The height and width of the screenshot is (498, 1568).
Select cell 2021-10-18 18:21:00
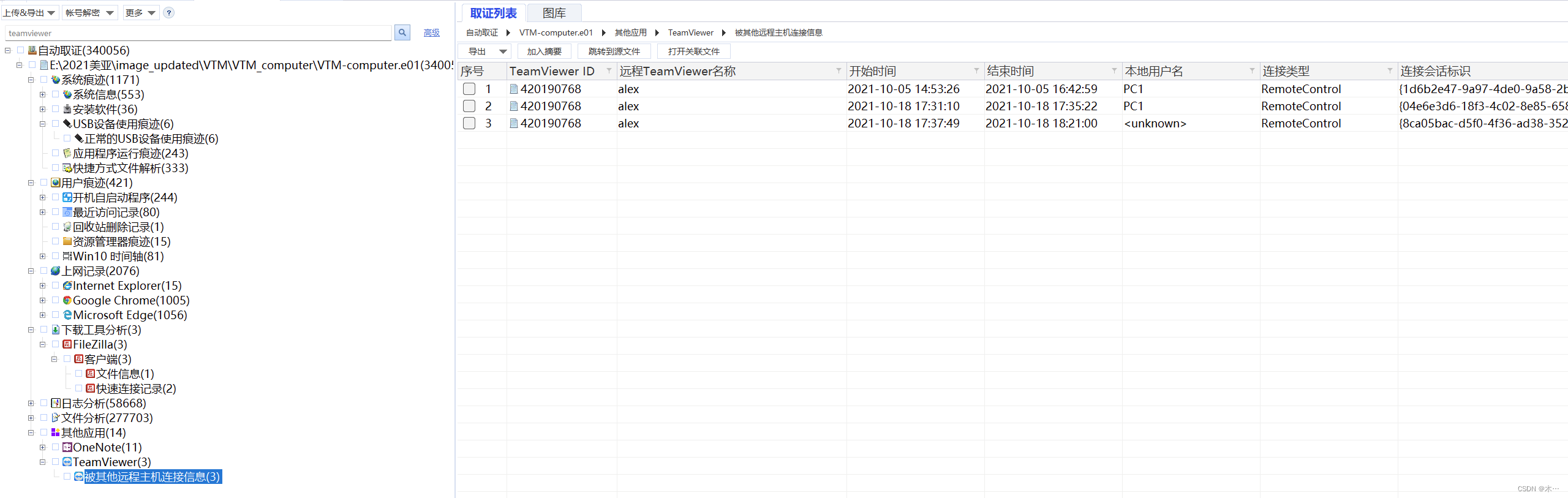[x=1041, y=123]
